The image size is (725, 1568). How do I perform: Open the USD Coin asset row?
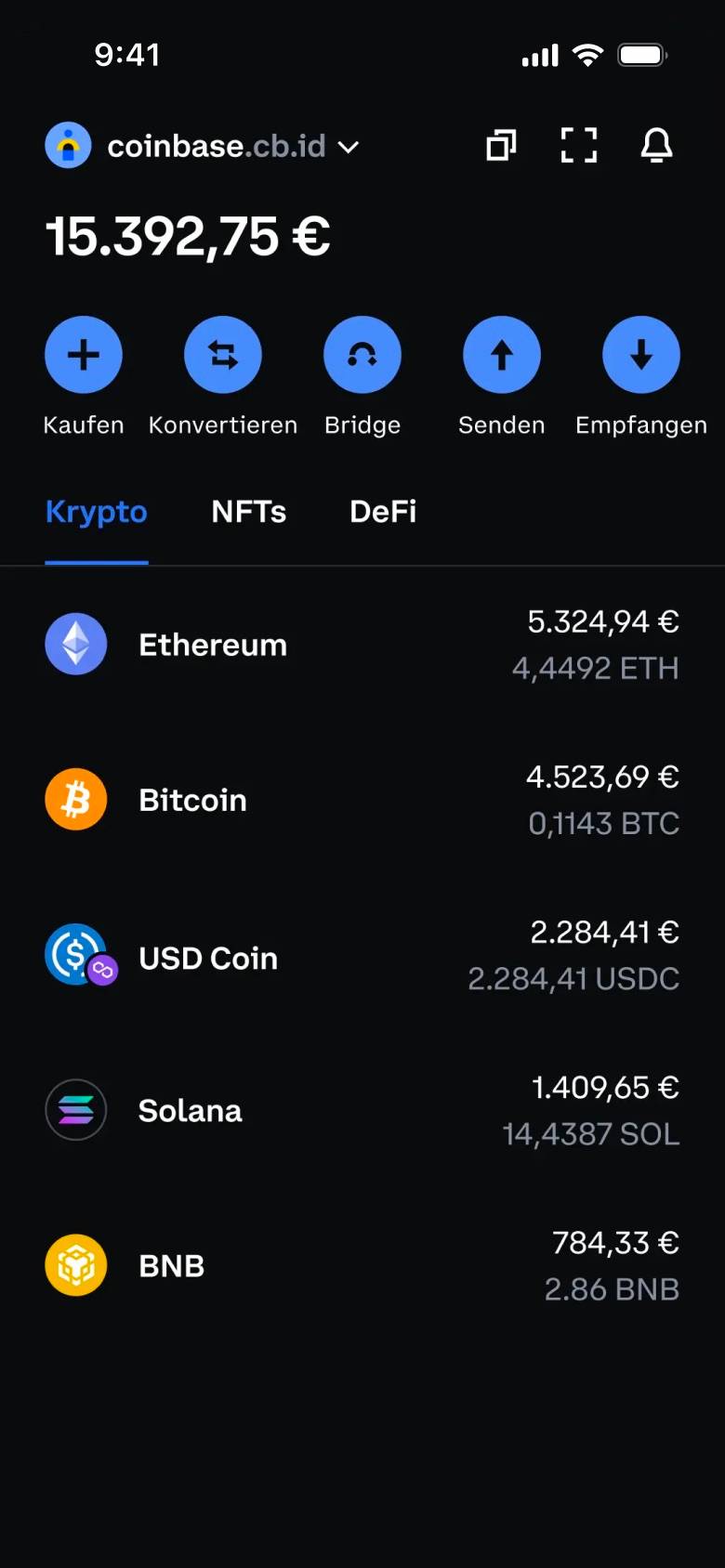click(362, 956)
